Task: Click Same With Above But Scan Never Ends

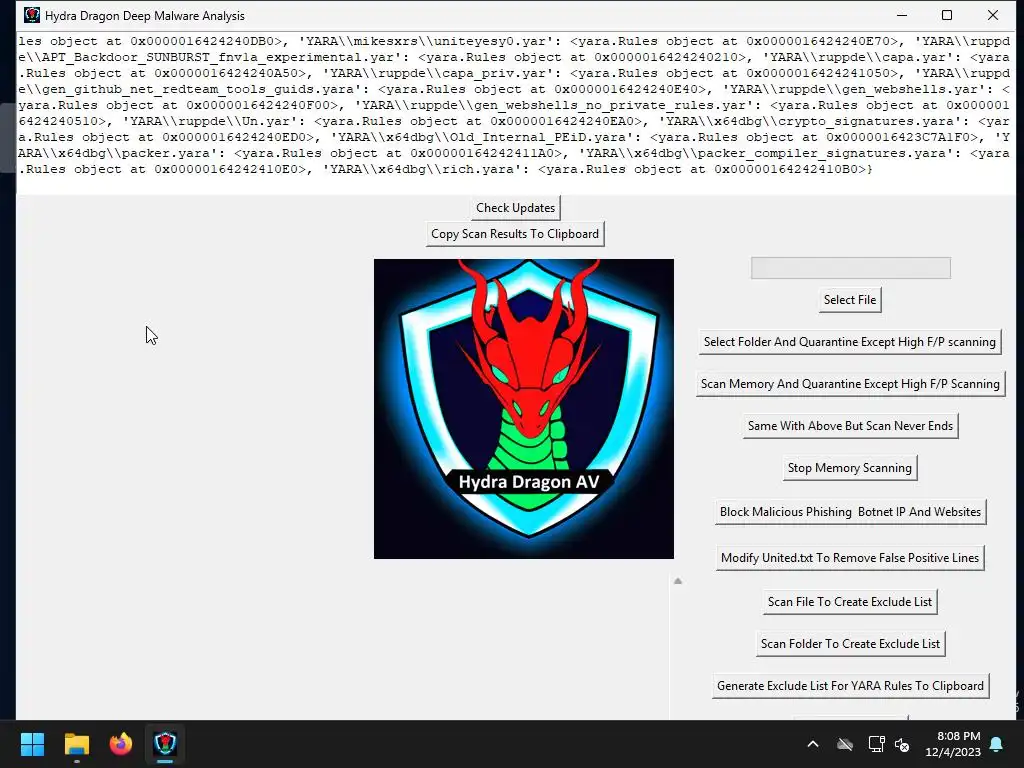Action: click(850, 426)
